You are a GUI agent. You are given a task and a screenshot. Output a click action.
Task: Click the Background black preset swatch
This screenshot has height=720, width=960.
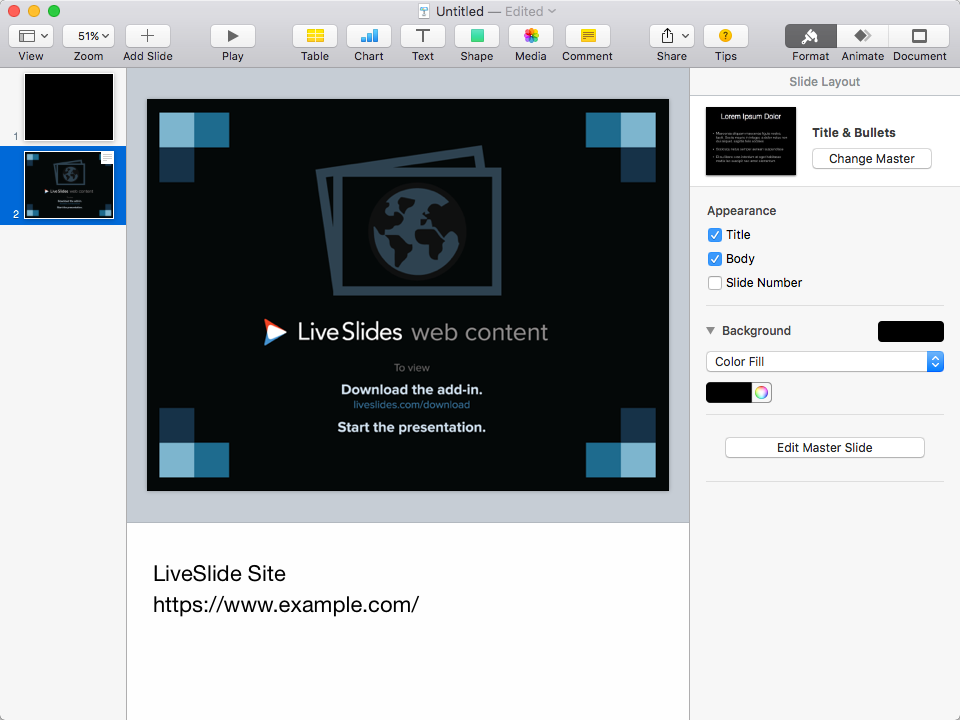910,331
